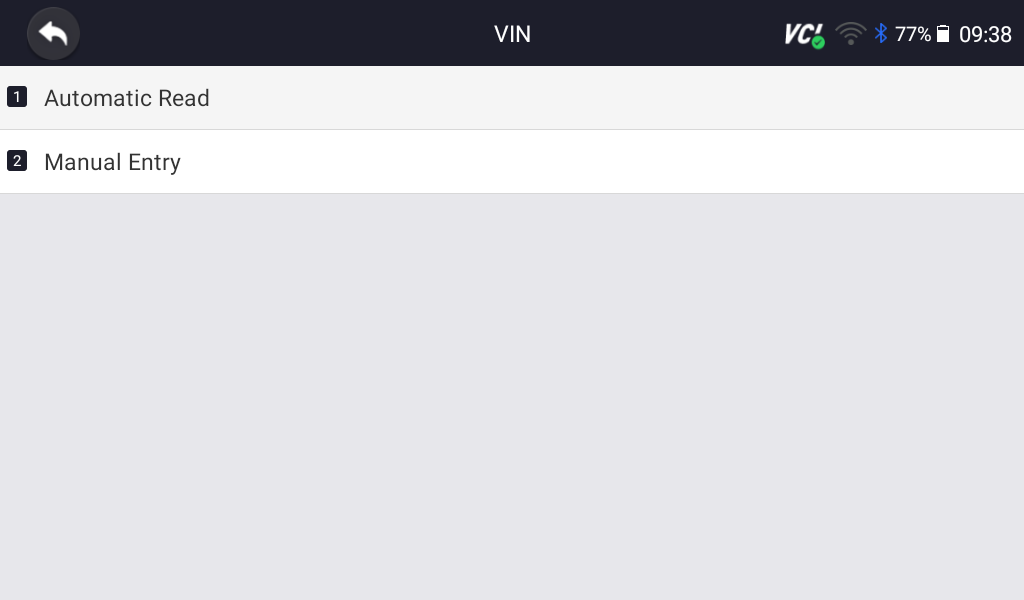Select the Automatic Read text label
This screenshot has height=600, width=1024.
[127, 98]
